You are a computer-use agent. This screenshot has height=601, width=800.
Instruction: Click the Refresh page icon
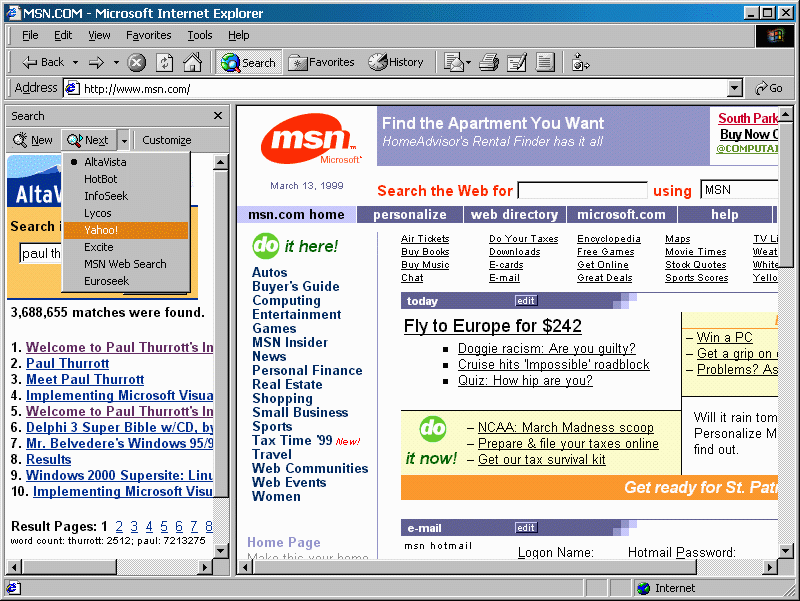click(x=165, y=62)
